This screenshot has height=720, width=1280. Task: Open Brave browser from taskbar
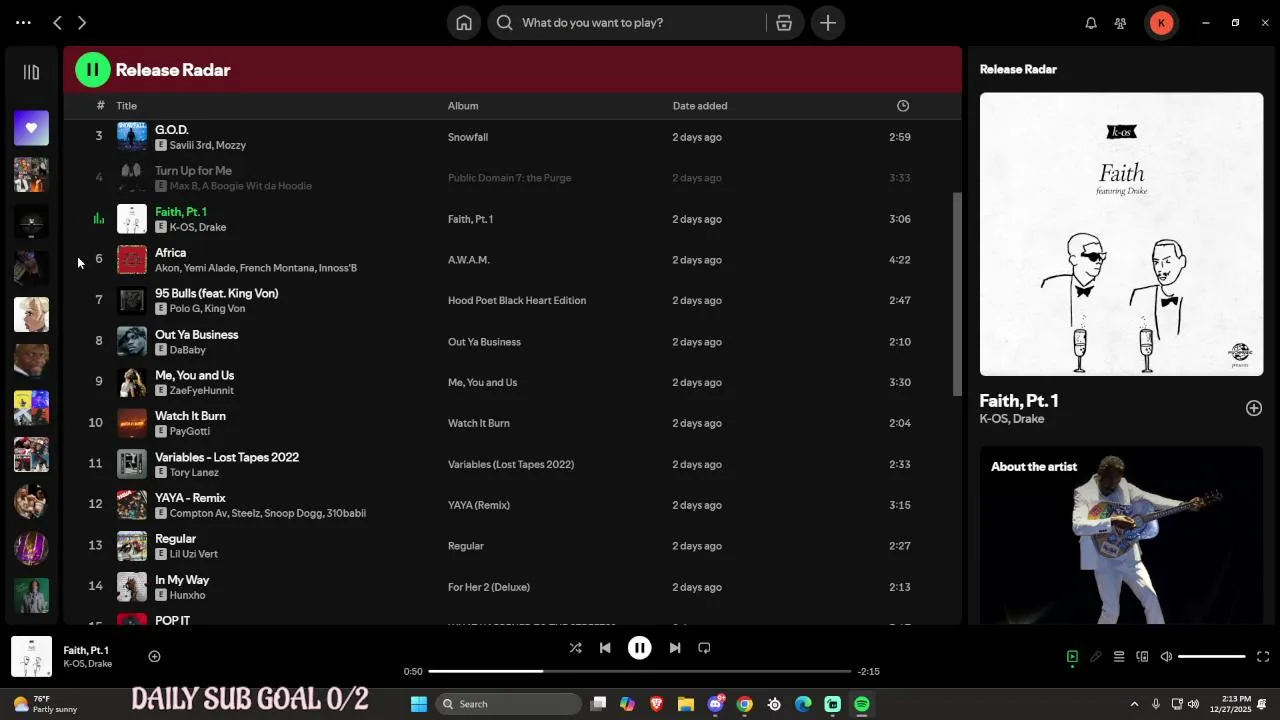[x=656, y=704]
